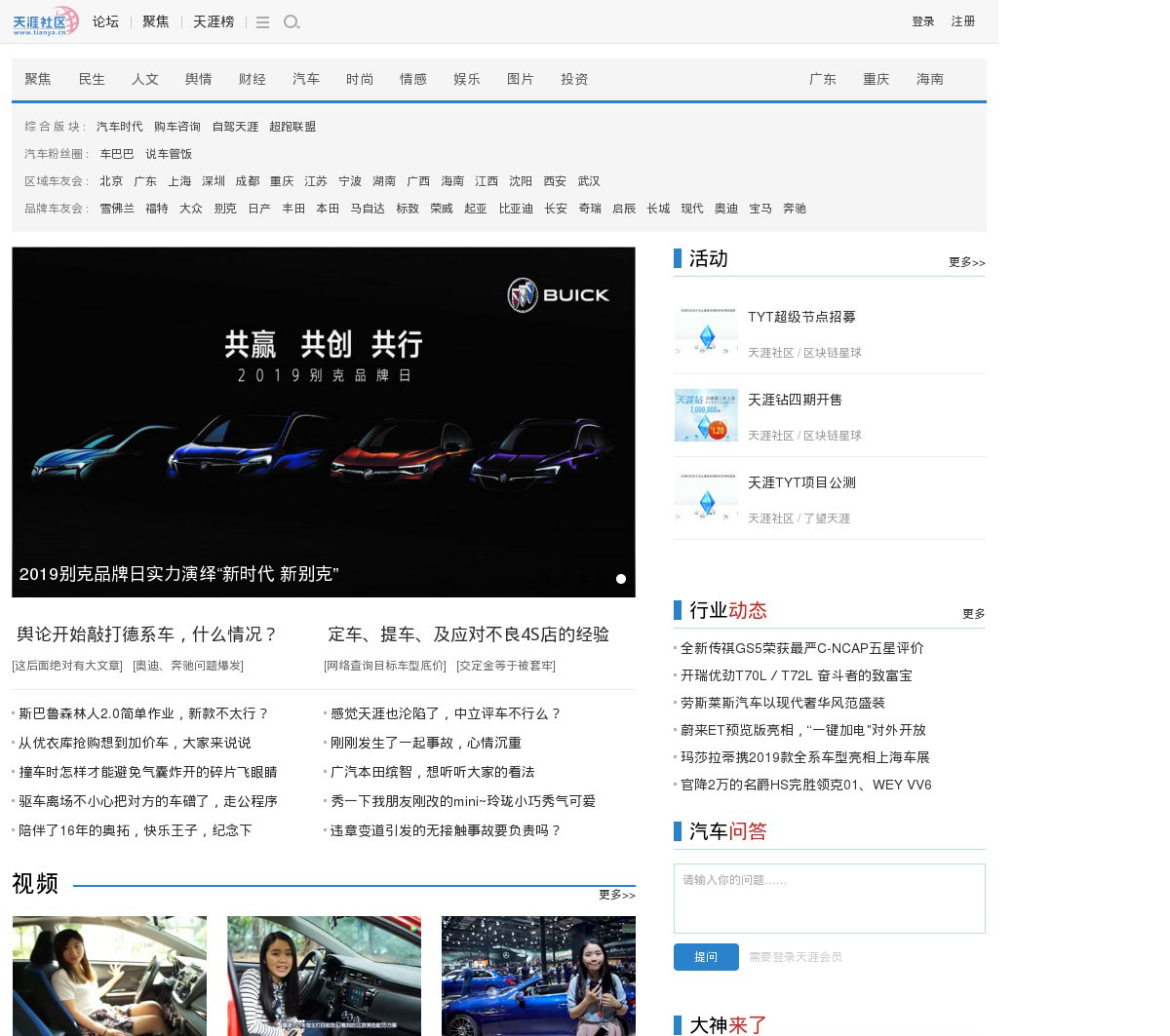Open 天涯TYT项目公测 activity thumbnail
Viewport: 1170px width, 1036px height.
pyautogui.click(x=706, y=498)
